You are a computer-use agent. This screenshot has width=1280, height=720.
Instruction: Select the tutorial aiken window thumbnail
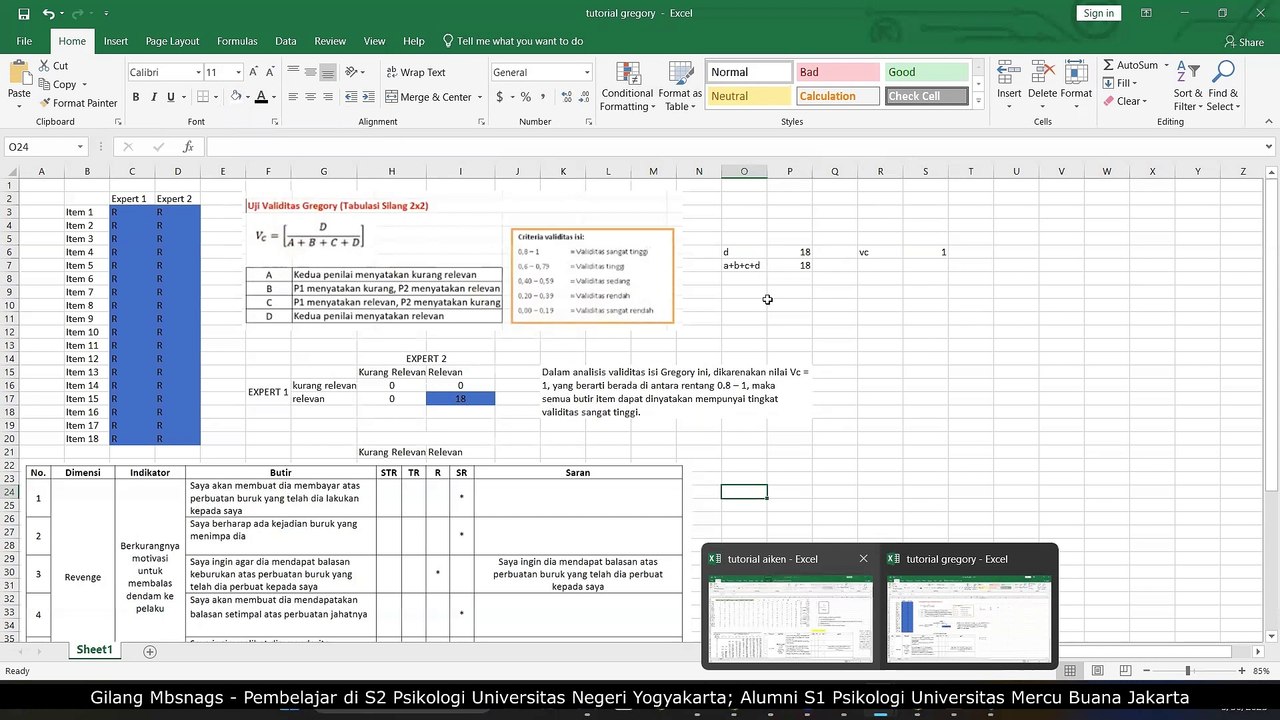coord(790,619)
